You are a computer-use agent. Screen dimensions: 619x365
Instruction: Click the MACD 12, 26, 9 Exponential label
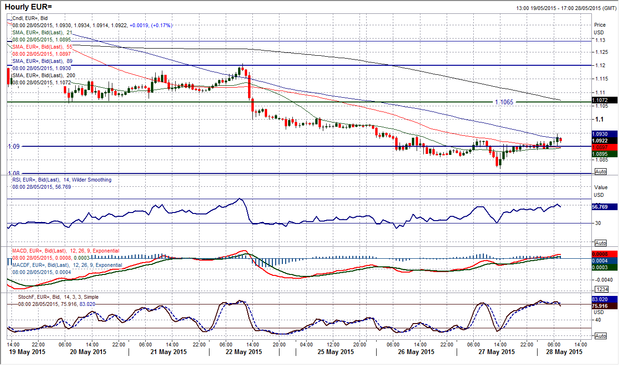[x=66, y=251]
